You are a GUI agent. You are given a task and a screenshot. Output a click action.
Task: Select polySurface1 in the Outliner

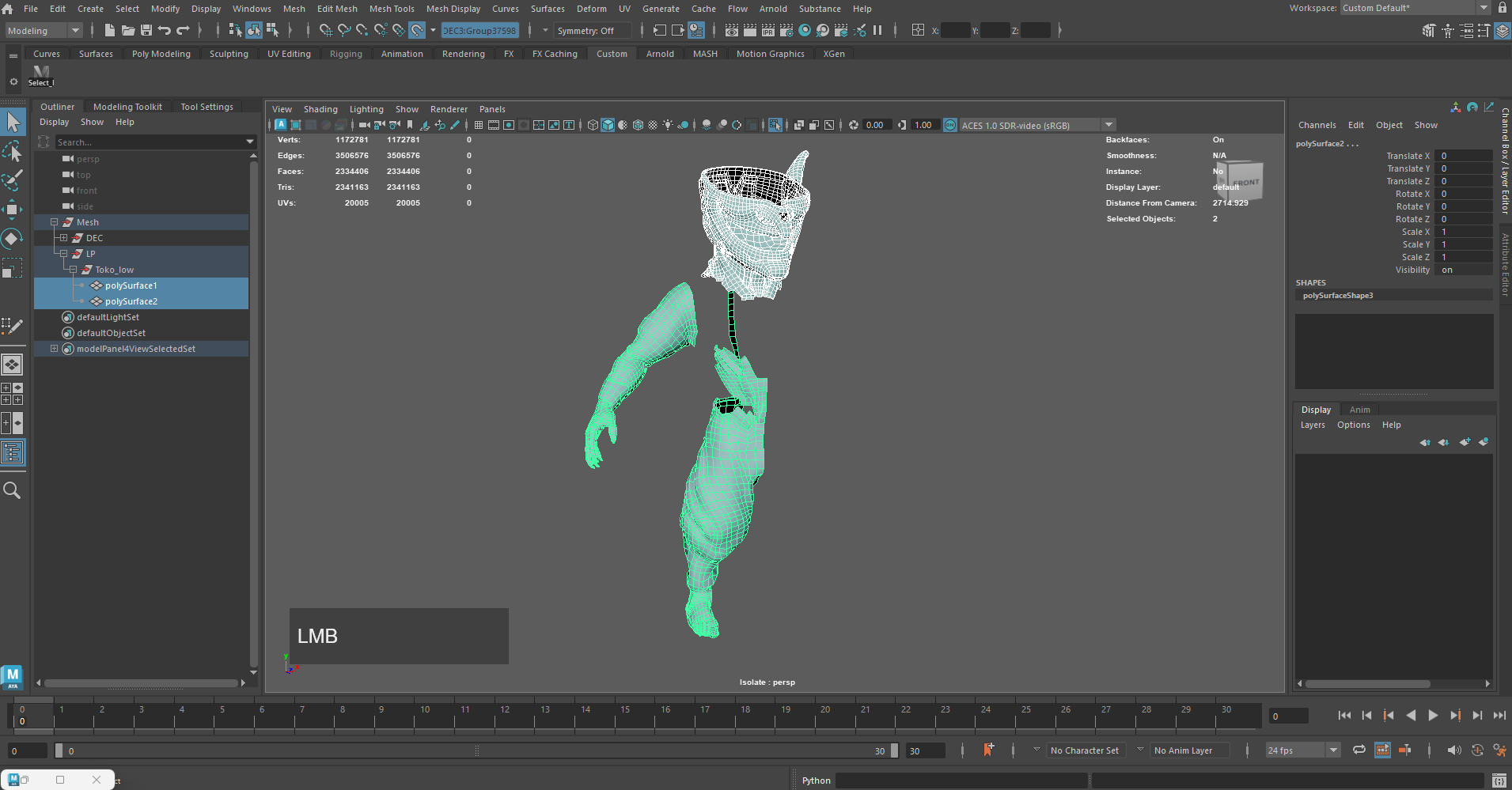point(131,285)
